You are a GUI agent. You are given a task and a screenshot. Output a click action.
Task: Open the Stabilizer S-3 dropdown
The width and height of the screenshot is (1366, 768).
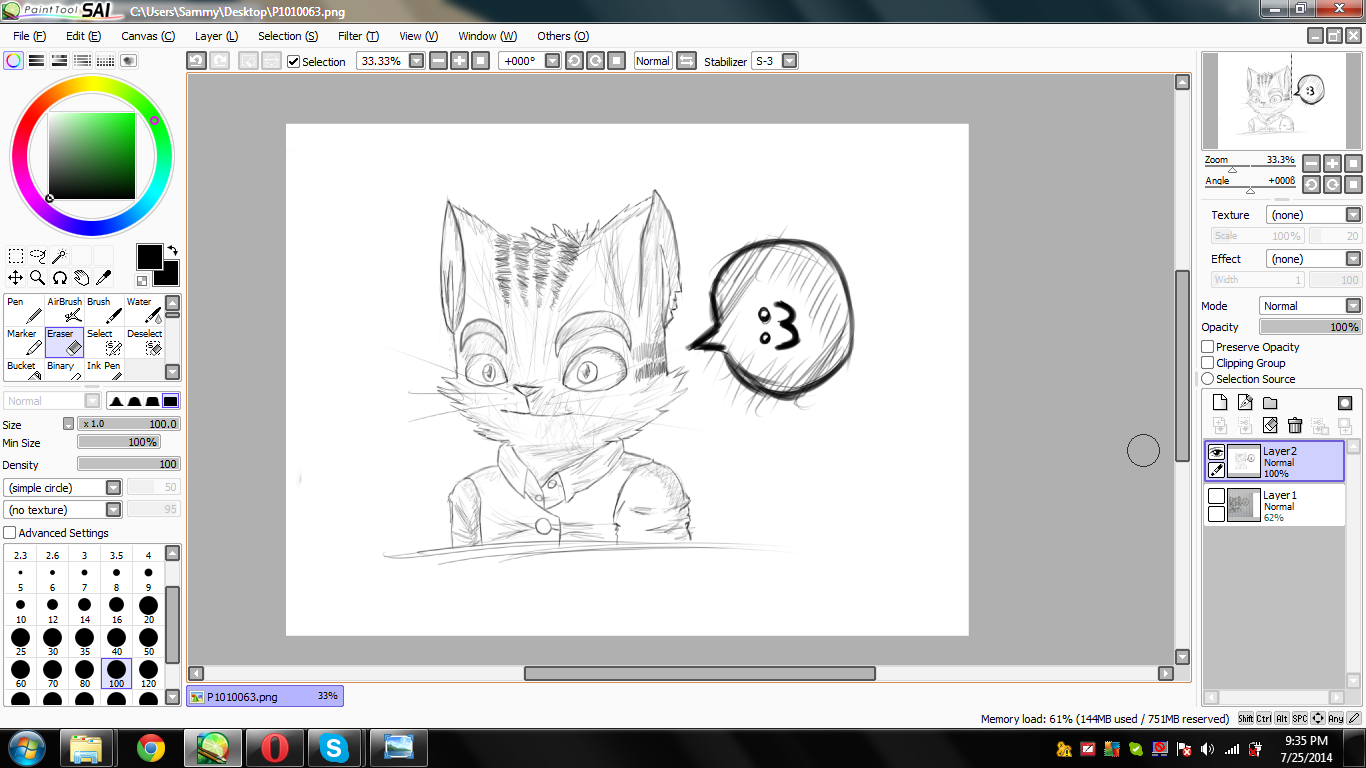coord(790,61)
